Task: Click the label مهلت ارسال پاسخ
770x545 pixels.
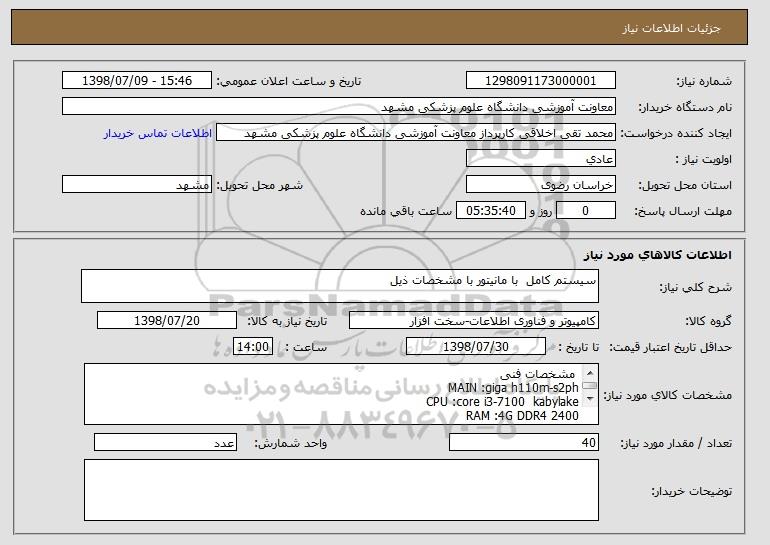Action: tap(683, 211)
